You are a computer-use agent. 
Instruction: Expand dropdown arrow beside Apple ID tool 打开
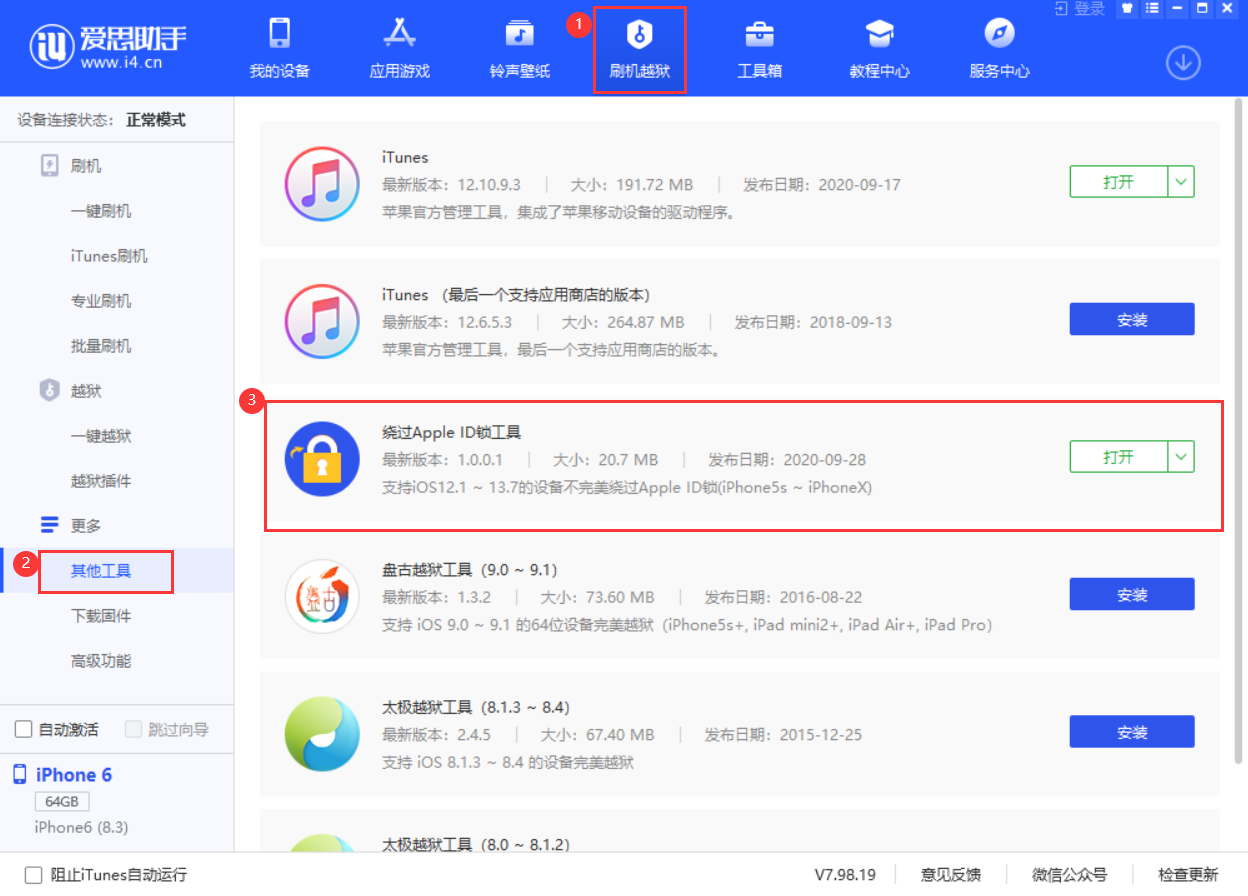coord(1181,457)
